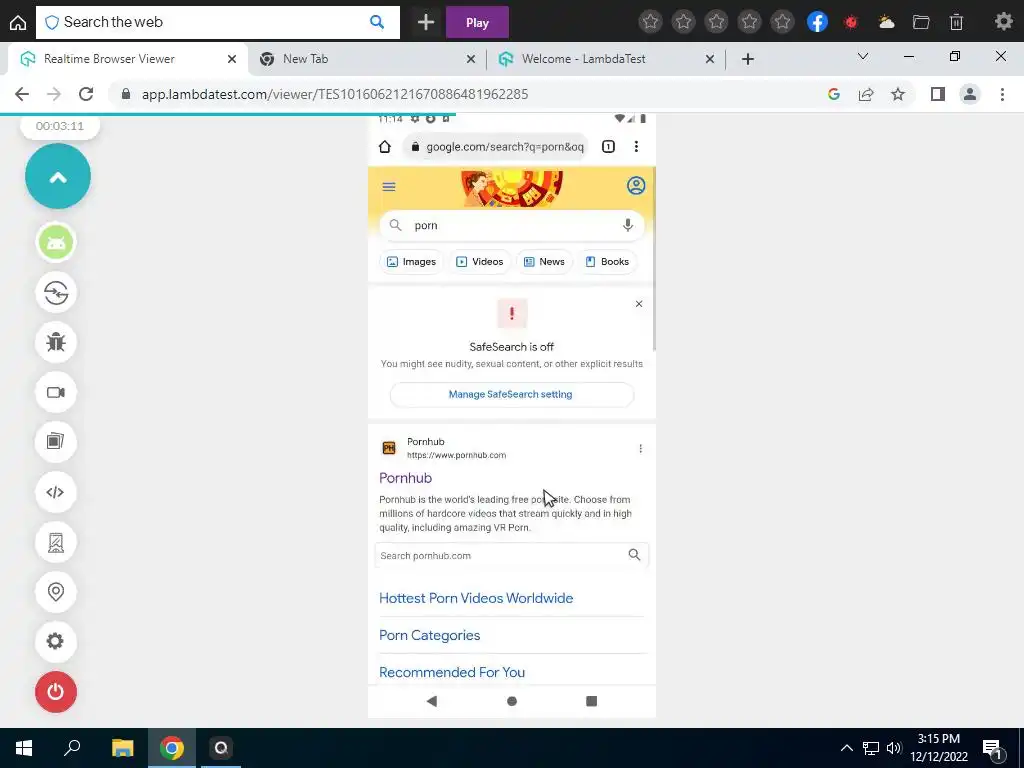Open the weather icon in the top bar
This screenshot has height=768, width=1024.
tap(886, 22)
